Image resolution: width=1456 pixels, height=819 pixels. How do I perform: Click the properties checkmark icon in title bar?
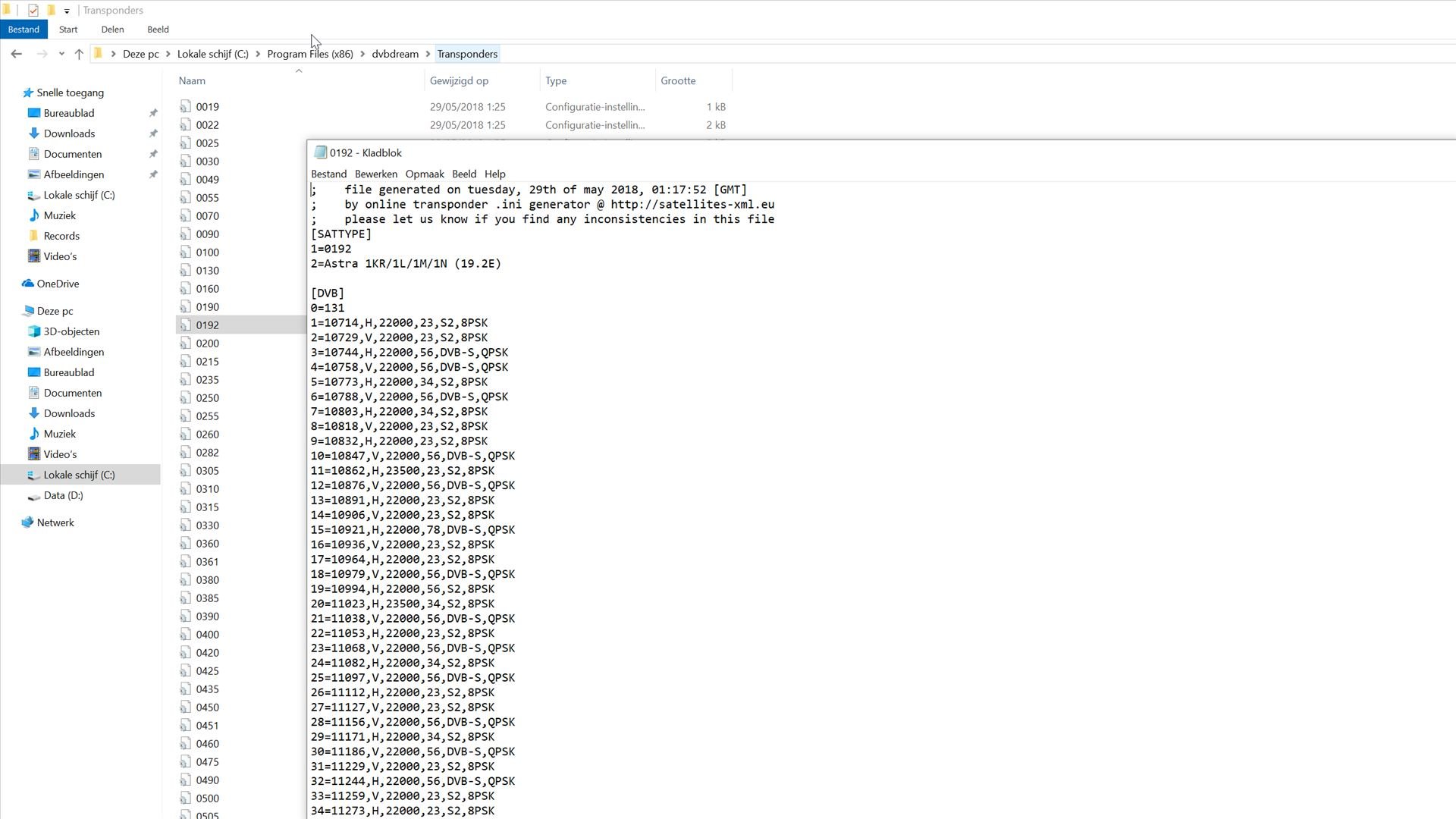click(33, 11)
